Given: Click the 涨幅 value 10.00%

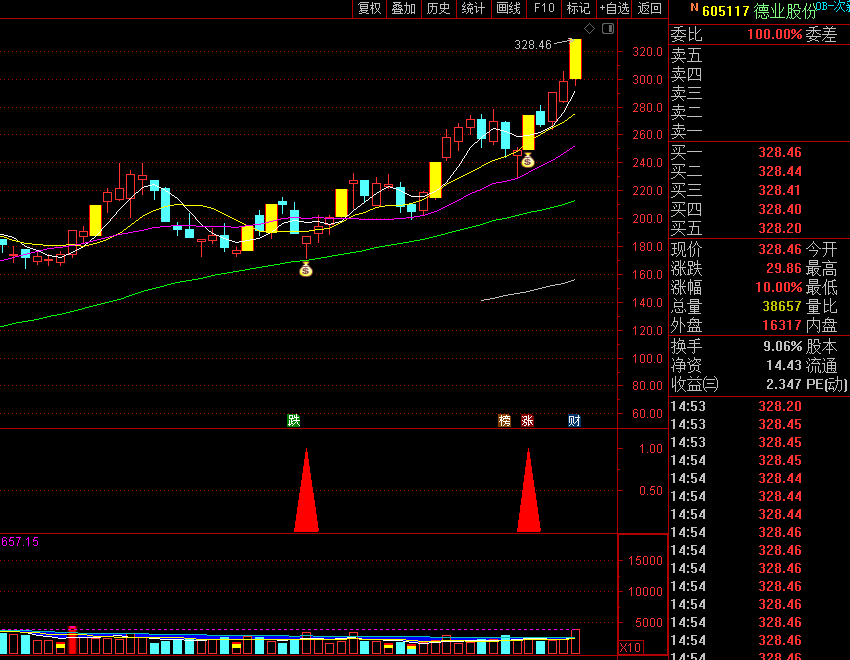Looking at the screenshot, I should pyautogui.click(x=778, y=287).
